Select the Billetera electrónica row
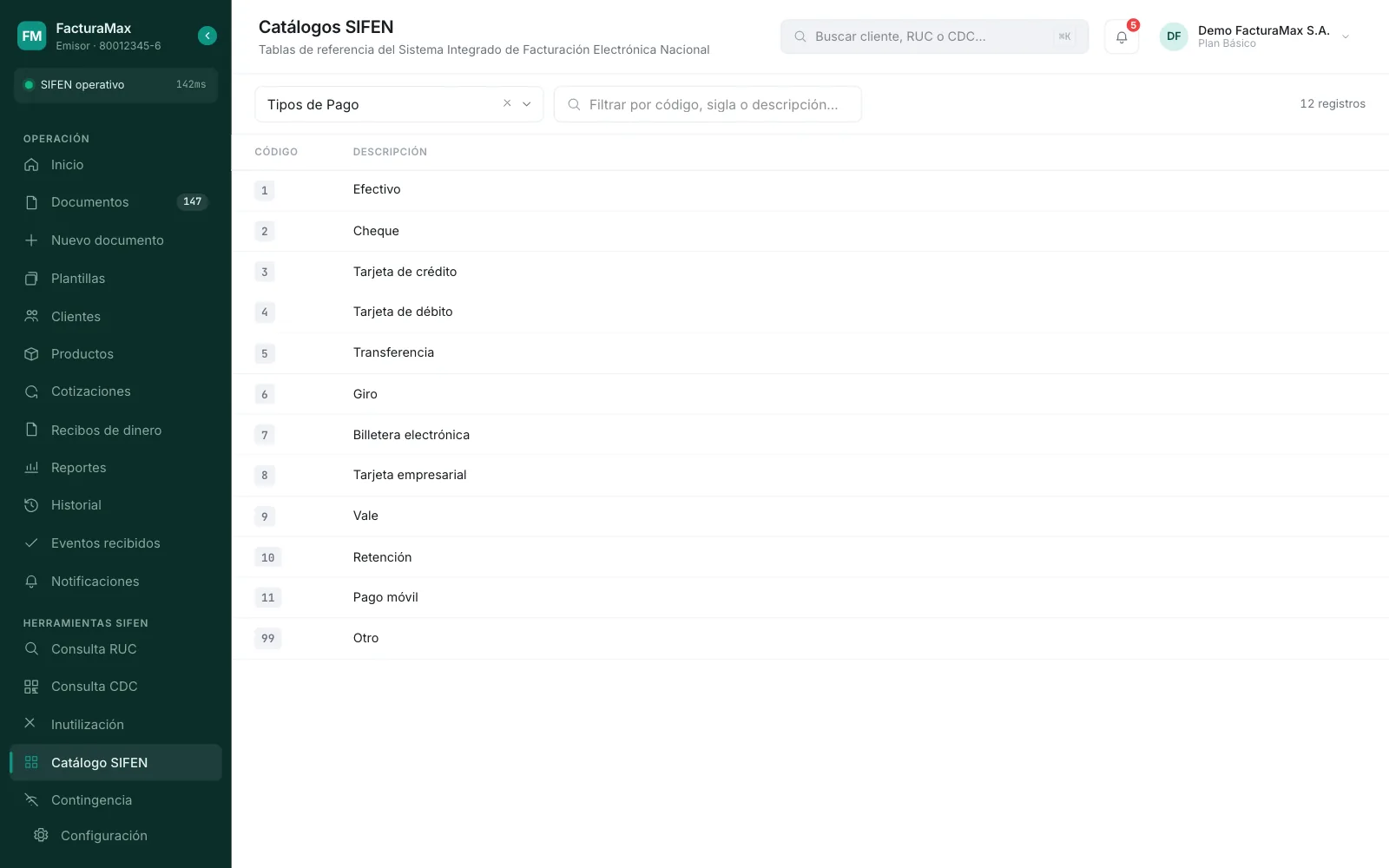Viewport: 1389px width, 868px height. click(810, 435)
